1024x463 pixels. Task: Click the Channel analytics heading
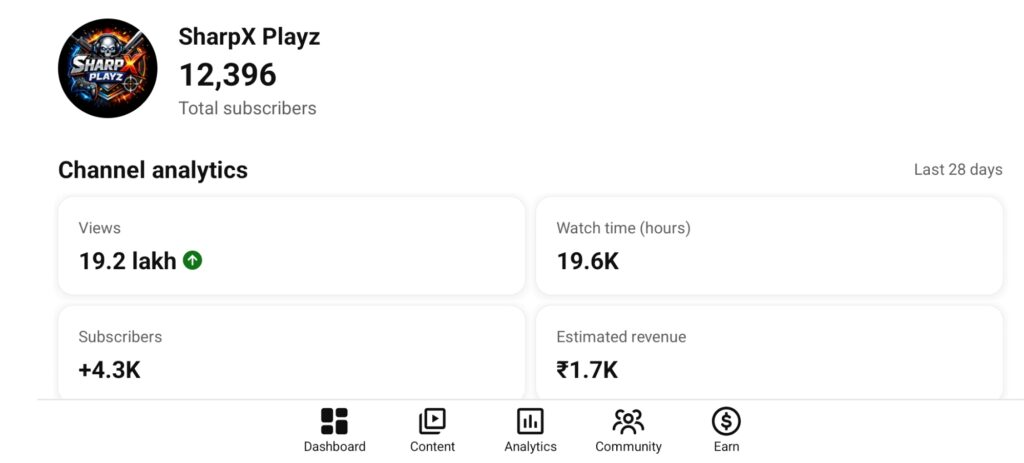153,170
